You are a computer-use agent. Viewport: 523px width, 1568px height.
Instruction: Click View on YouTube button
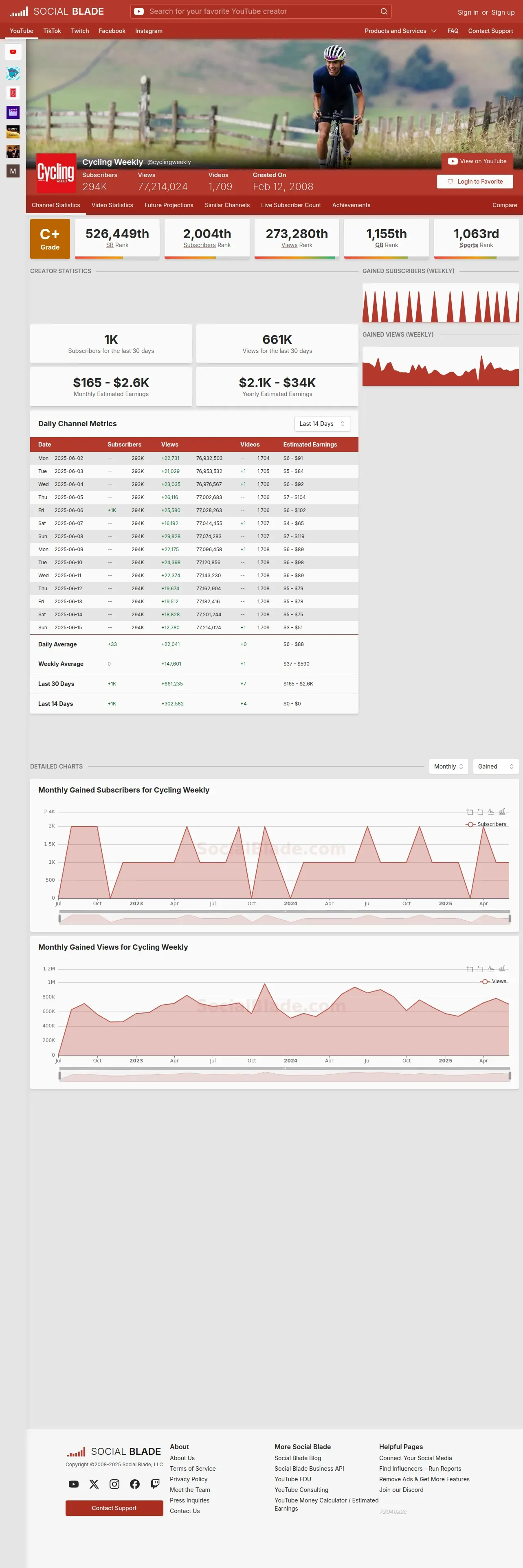tap(477, 161)
